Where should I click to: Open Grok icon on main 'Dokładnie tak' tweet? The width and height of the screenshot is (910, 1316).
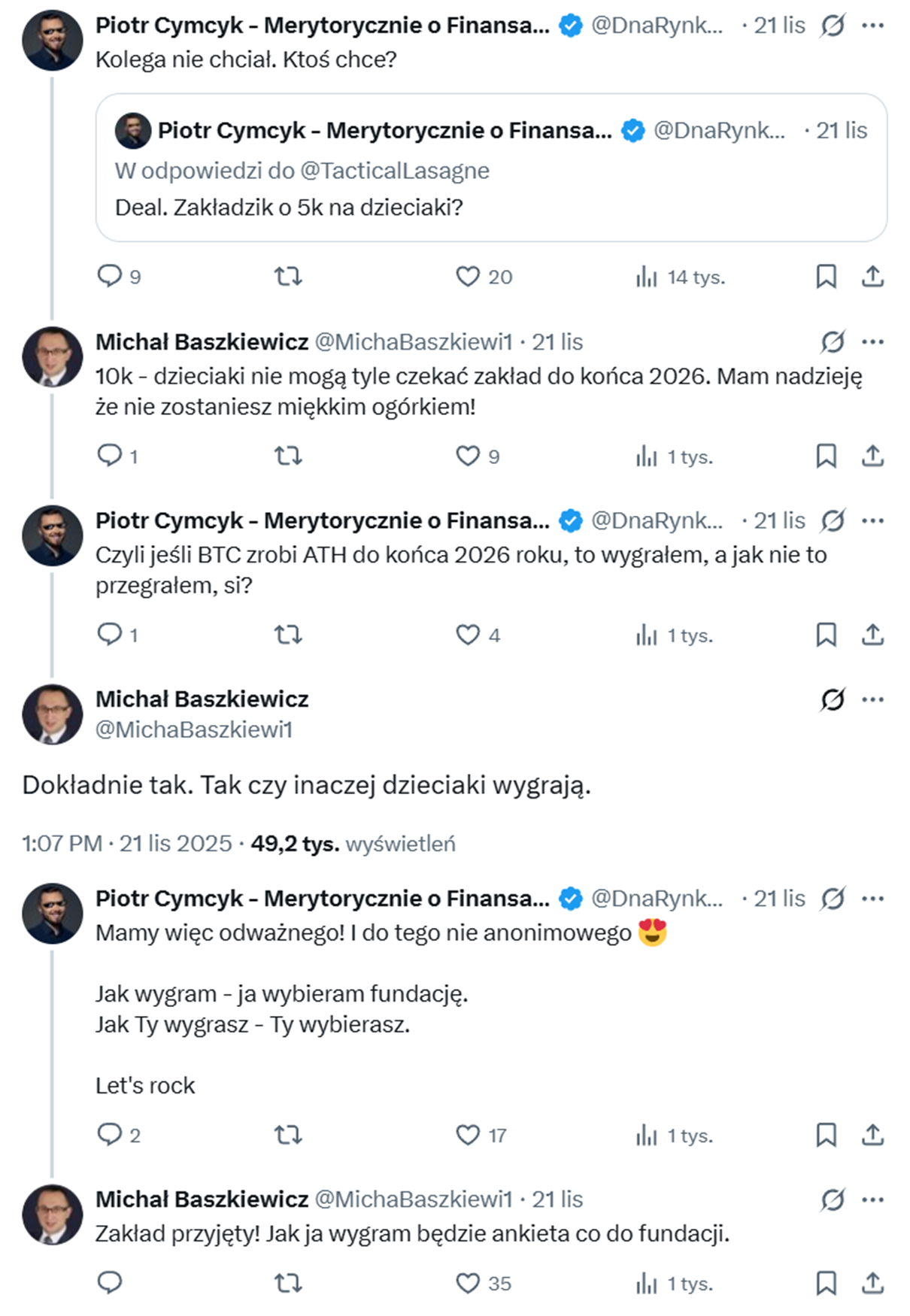[x=833, y=699]
